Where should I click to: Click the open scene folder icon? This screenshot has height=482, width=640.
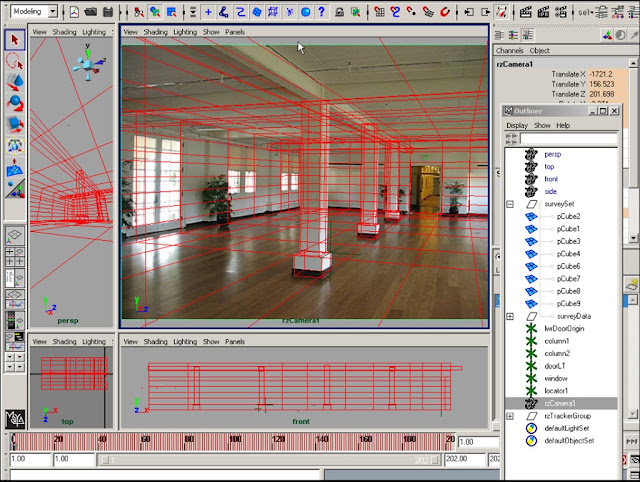[x=91, y=12]
